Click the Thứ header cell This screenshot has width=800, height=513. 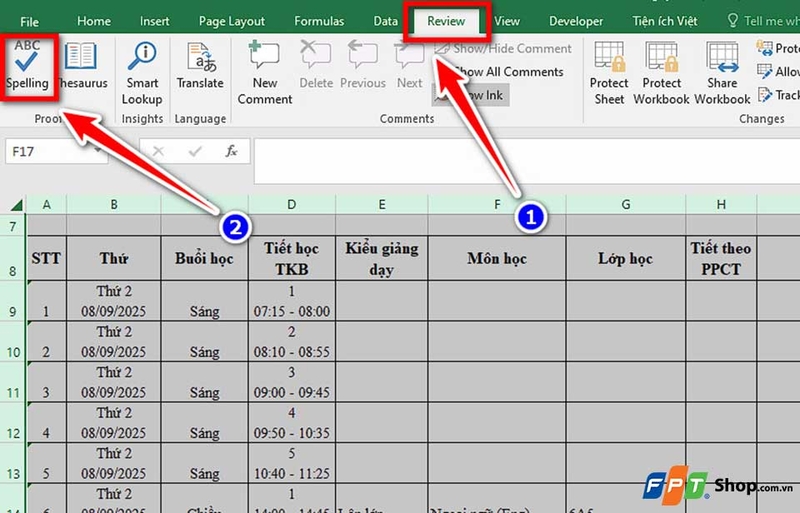(114, 258)
